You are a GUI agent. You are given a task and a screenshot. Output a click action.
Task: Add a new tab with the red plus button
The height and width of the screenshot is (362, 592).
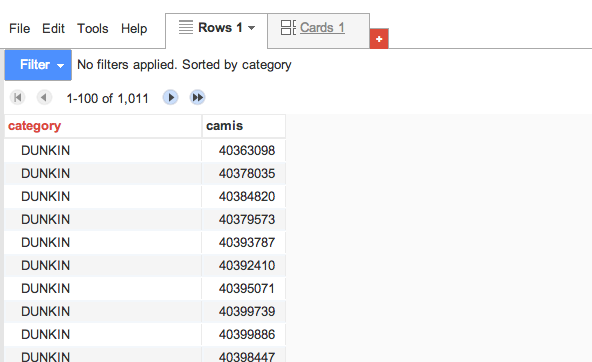379,39
